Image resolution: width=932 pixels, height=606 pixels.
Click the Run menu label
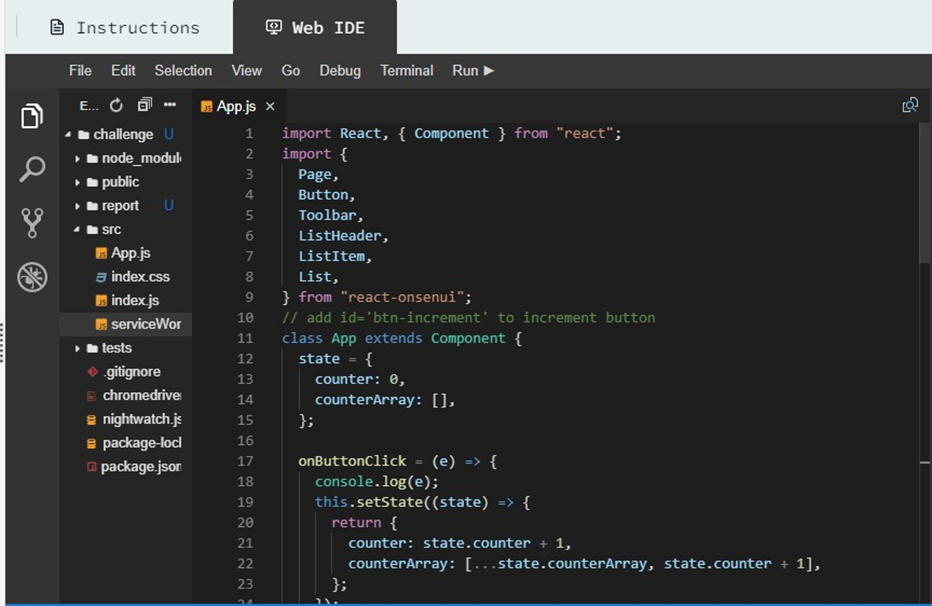(x=465, y=71)
